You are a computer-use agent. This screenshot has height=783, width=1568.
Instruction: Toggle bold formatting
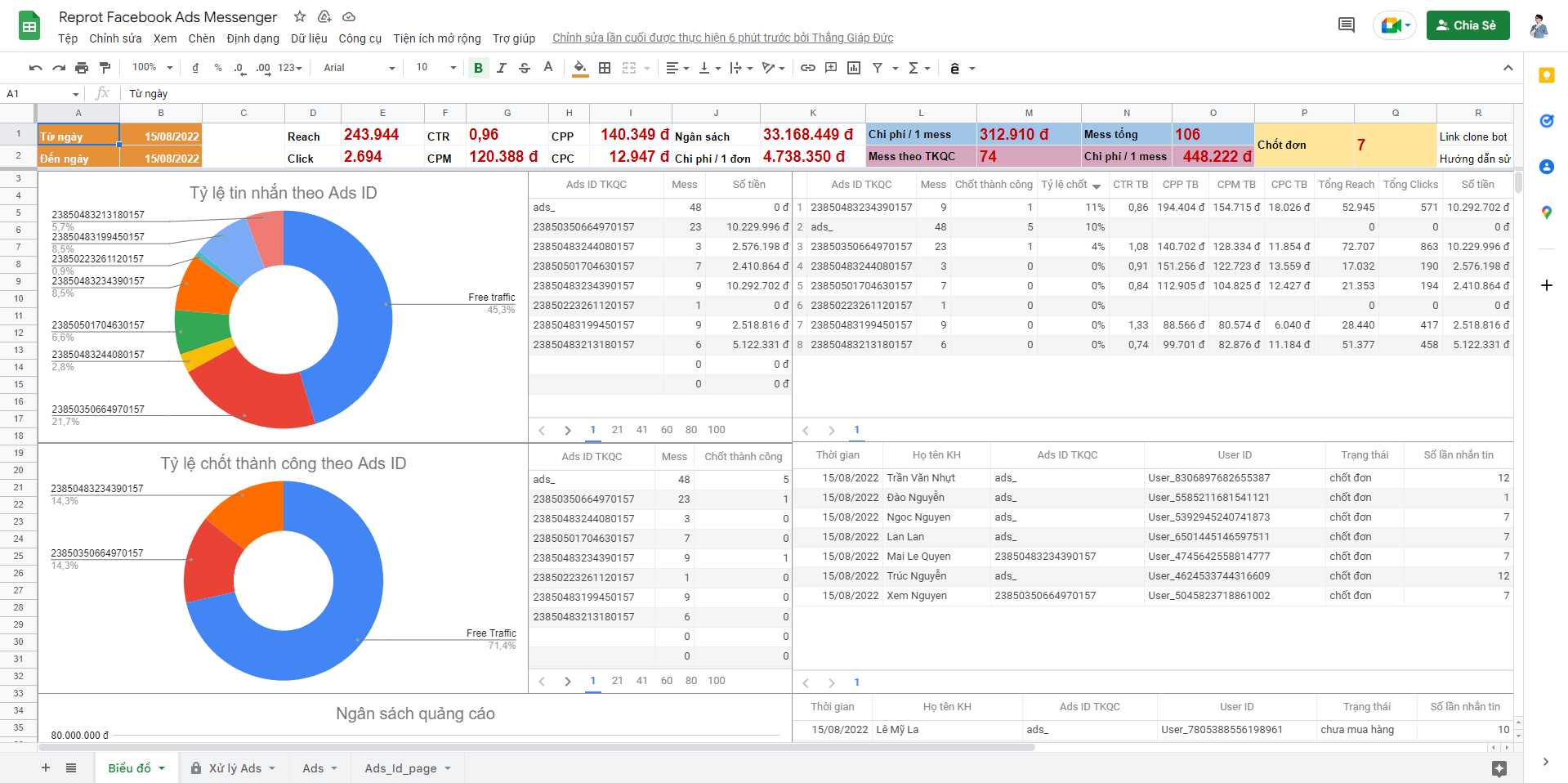click(x=478, y=68)
